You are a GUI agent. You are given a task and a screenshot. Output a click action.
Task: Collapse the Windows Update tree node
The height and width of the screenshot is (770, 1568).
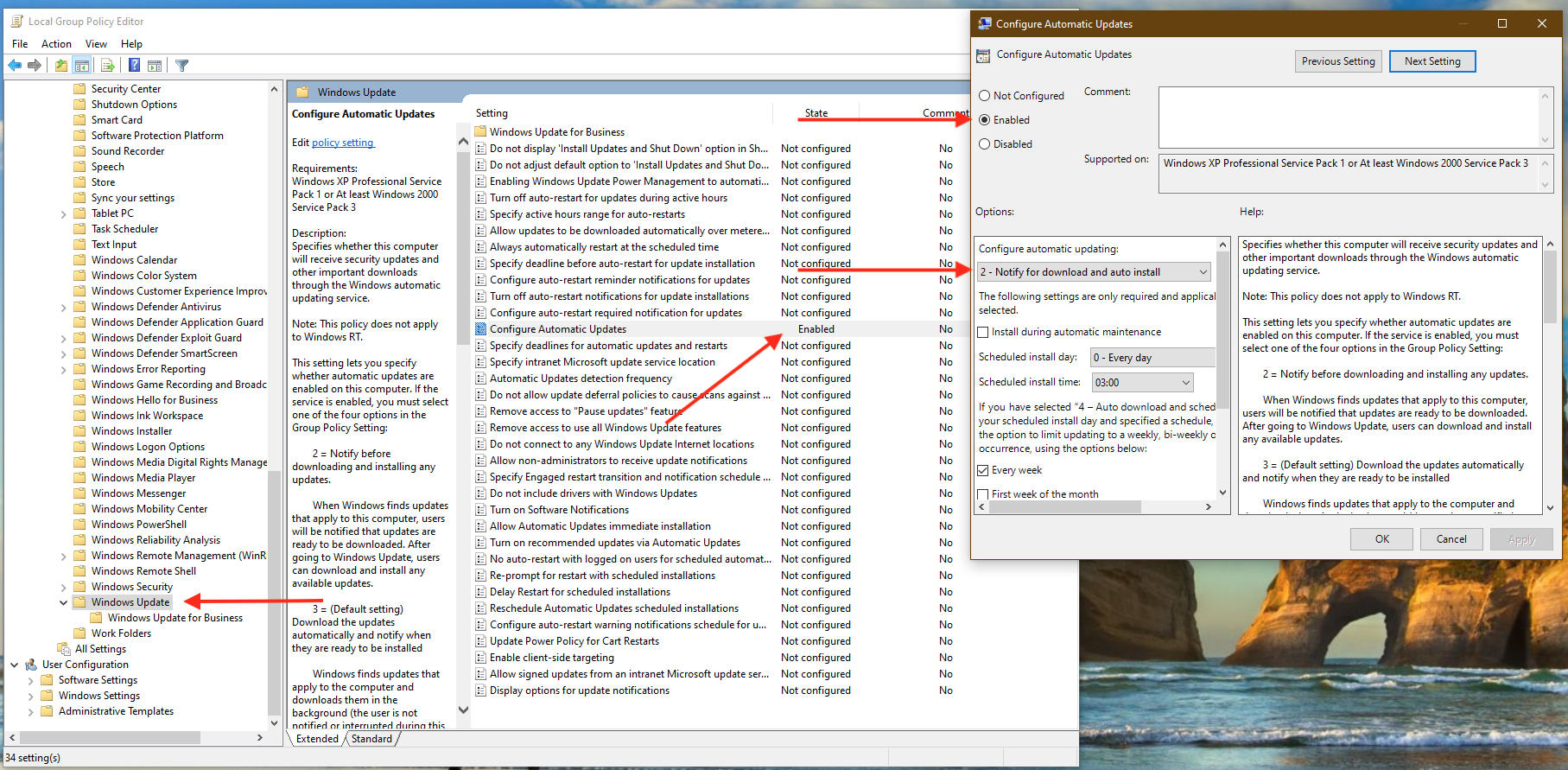(x=63, y=602)
